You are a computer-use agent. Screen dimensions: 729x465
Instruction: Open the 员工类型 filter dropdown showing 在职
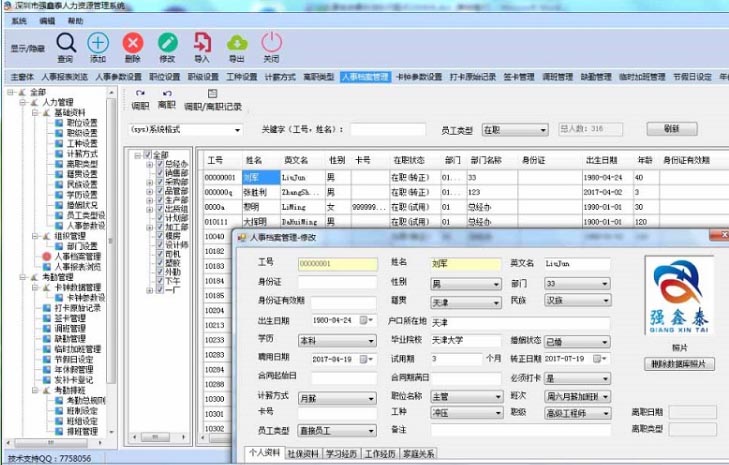543,130
